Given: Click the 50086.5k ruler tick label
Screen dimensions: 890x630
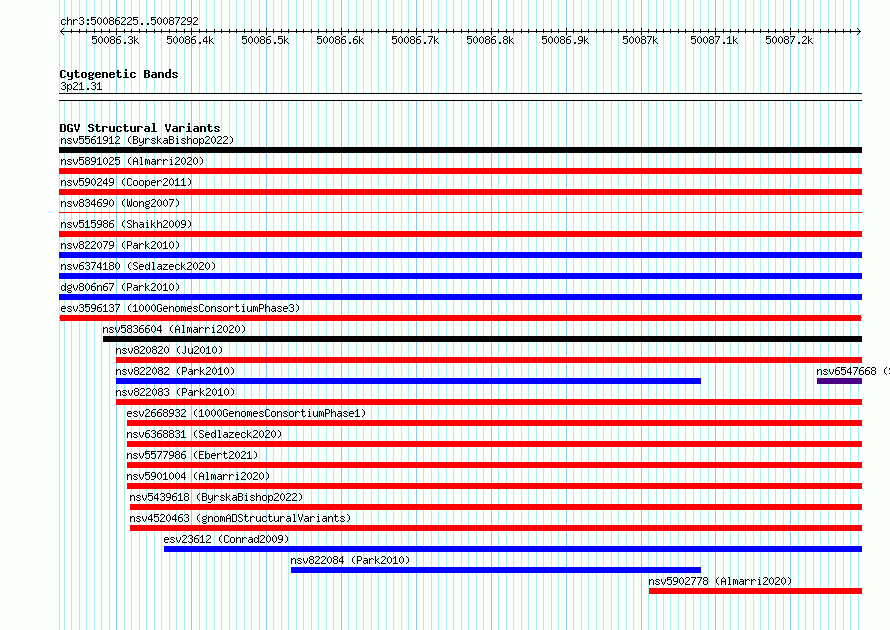Looking at the screenshot, I should point(265,40).
